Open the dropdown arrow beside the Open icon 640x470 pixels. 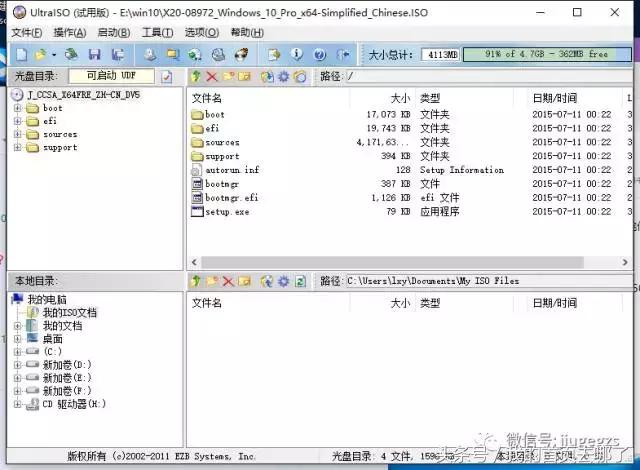pos(54,55)
